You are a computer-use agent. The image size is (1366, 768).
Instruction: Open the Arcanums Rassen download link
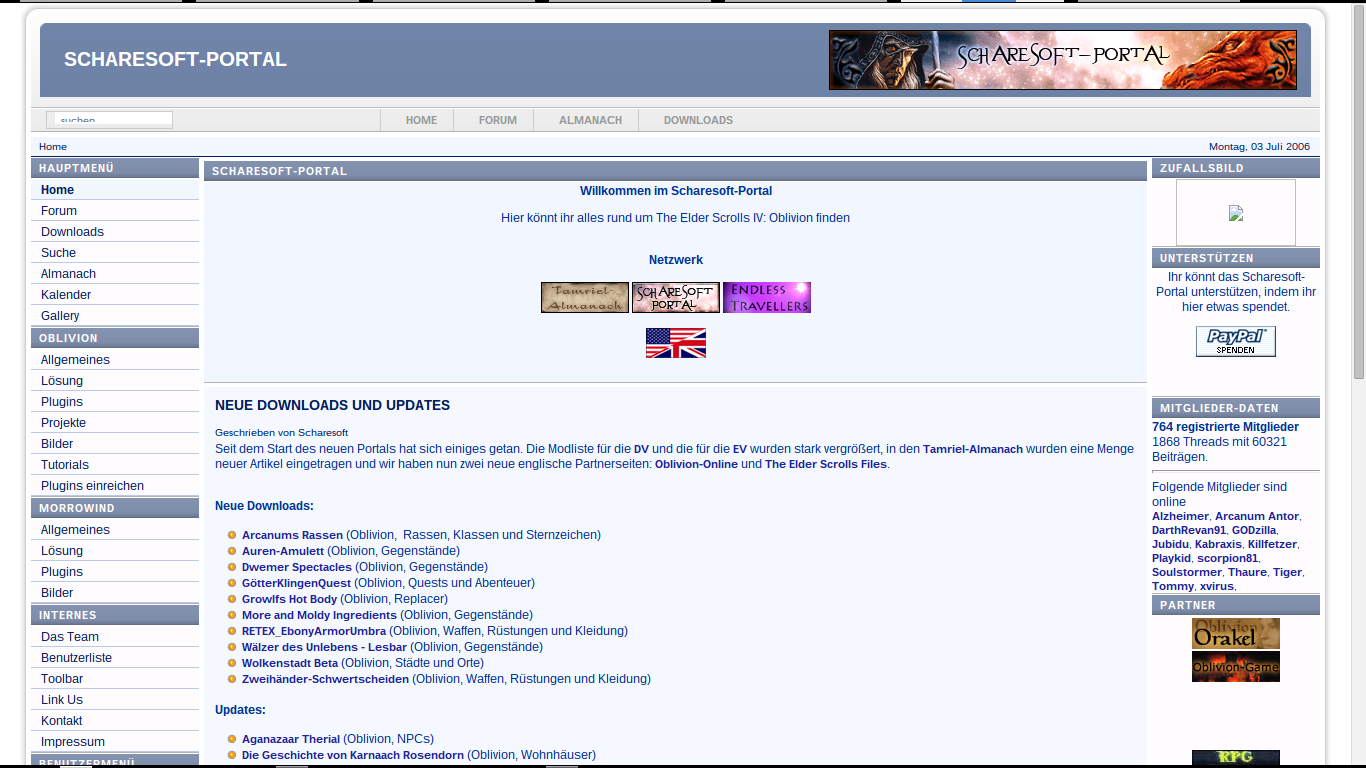pos(292,535)
